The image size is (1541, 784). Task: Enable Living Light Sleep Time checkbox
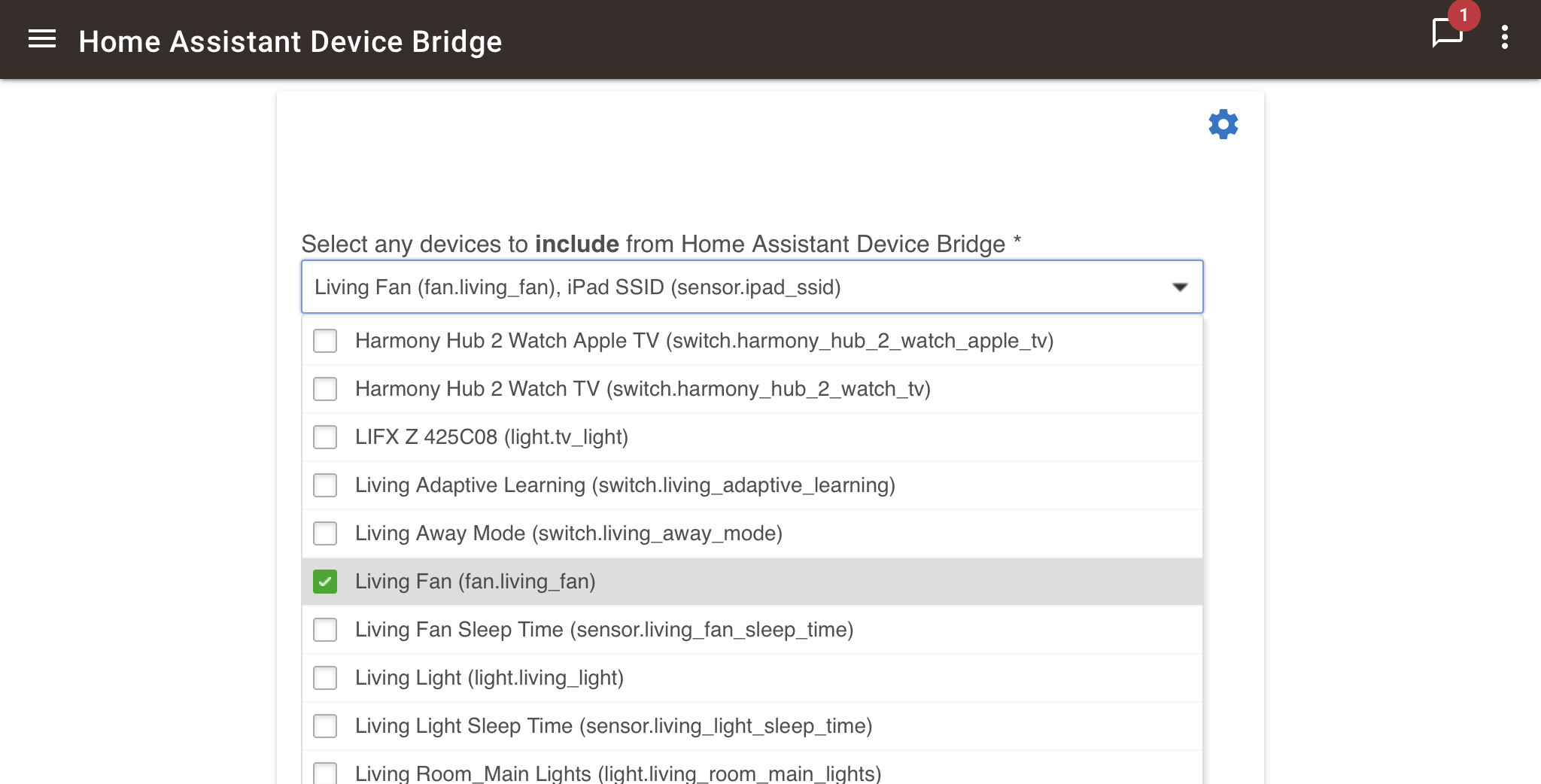tap(325, 726)
